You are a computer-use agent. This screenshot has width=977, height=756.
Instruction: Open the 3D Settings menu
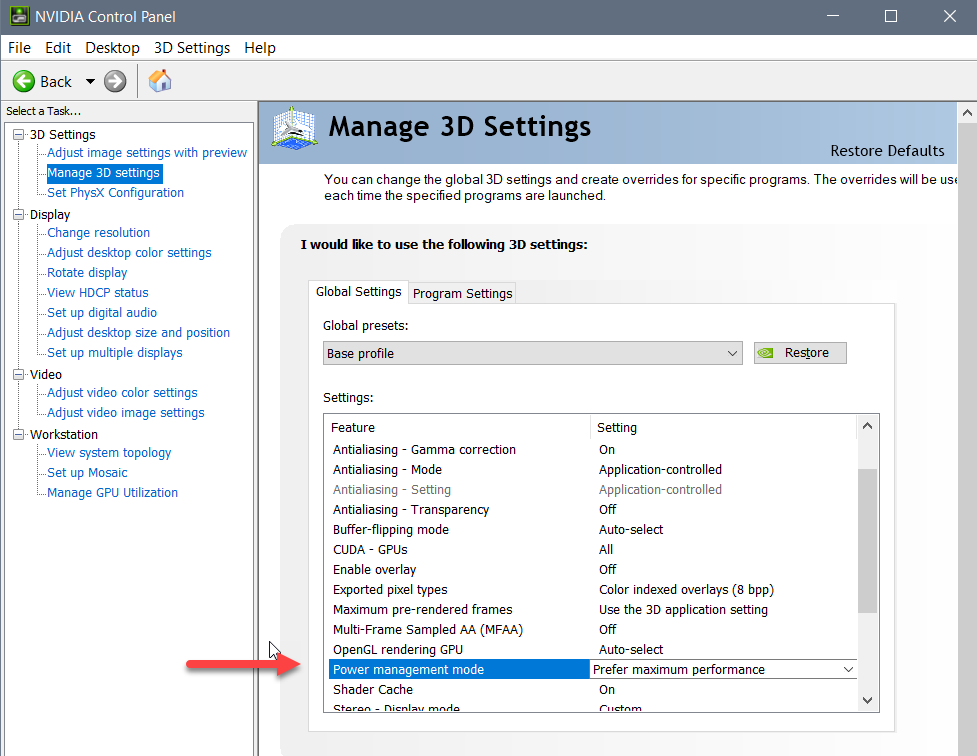pyautogui.click(x=192, y=48)
